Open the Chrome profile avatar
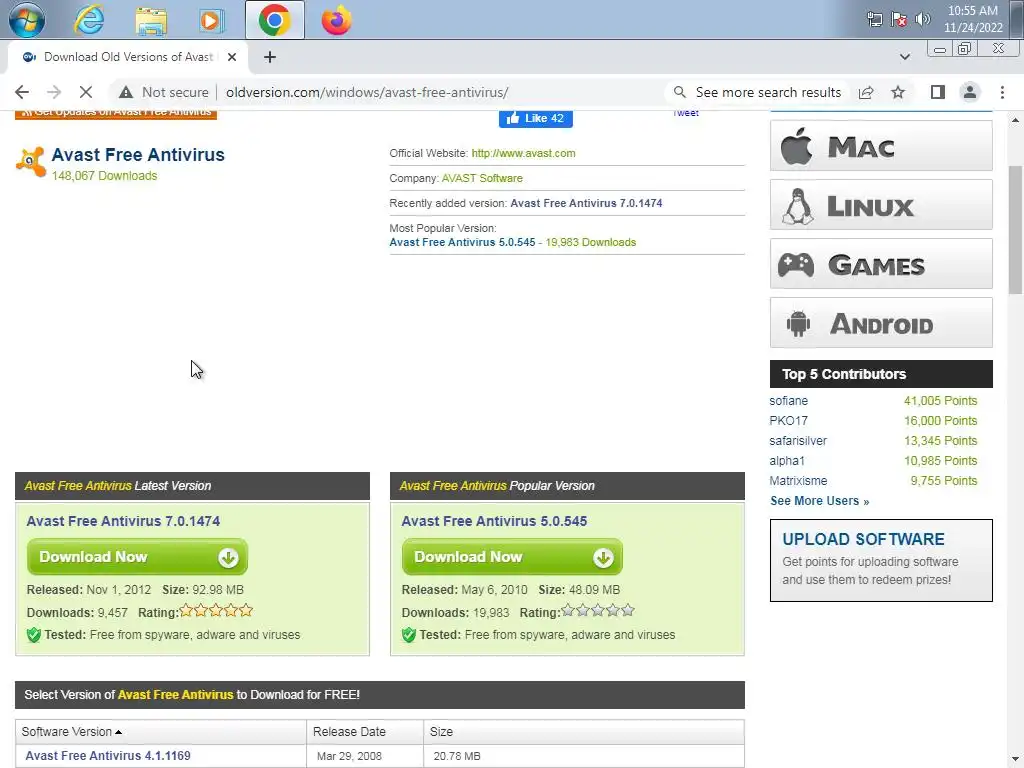 pos(970,92)
